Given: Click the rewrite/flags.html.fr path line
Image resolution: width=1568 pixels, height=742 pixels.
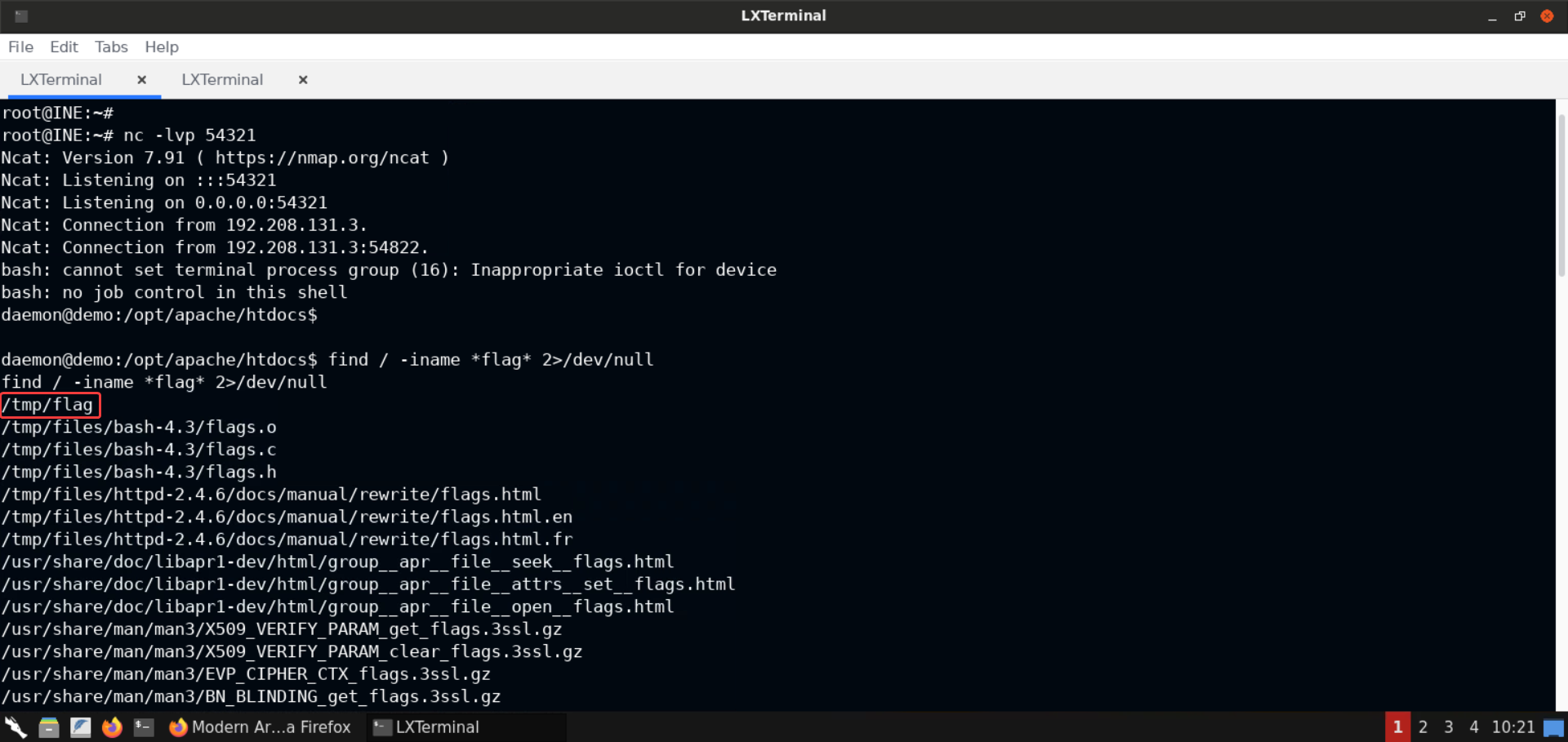Looking at the screenshot, I should point(287,540).
